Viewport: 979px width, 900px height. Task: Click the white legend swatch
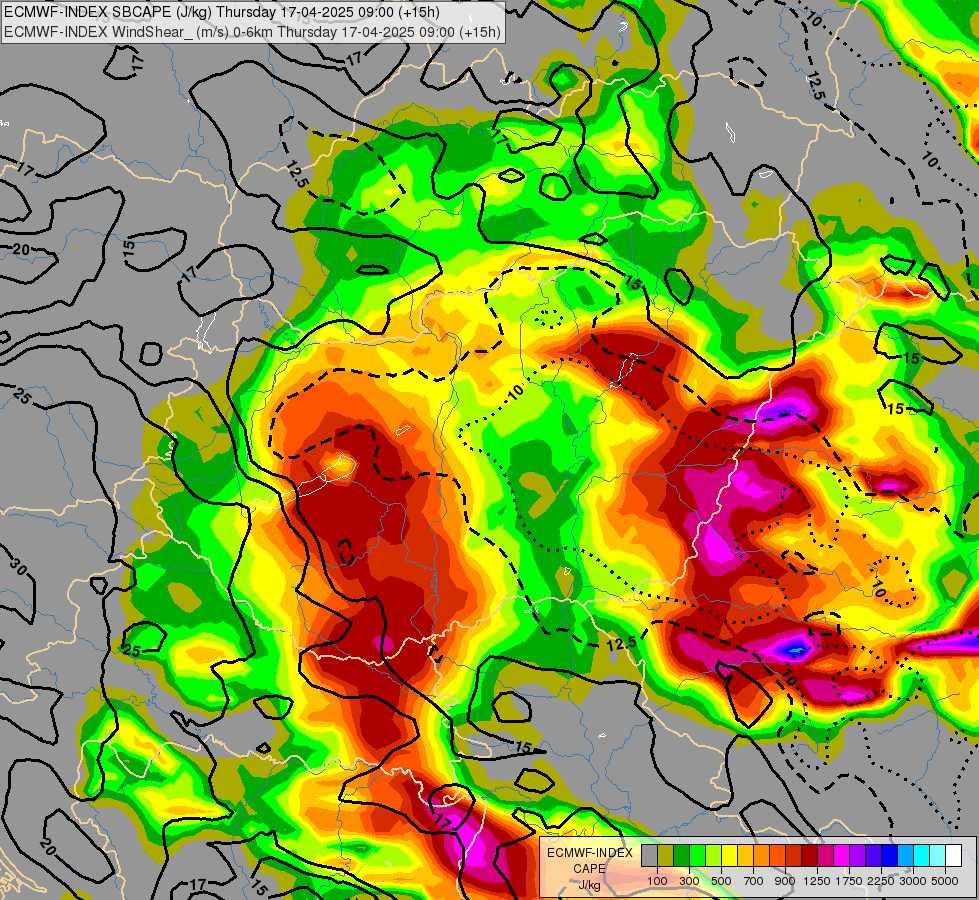pos(954,856)
